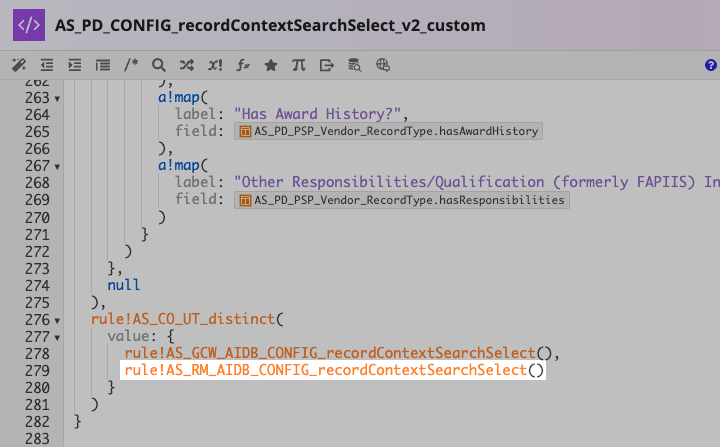Click the magic wand format icon
The image size is (720, 447).
19,65
